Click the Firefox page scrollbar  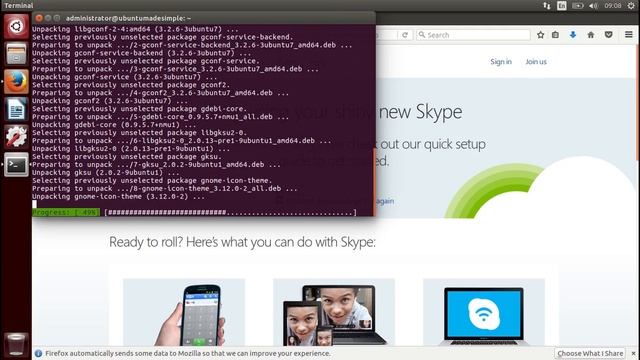(638, 102)
